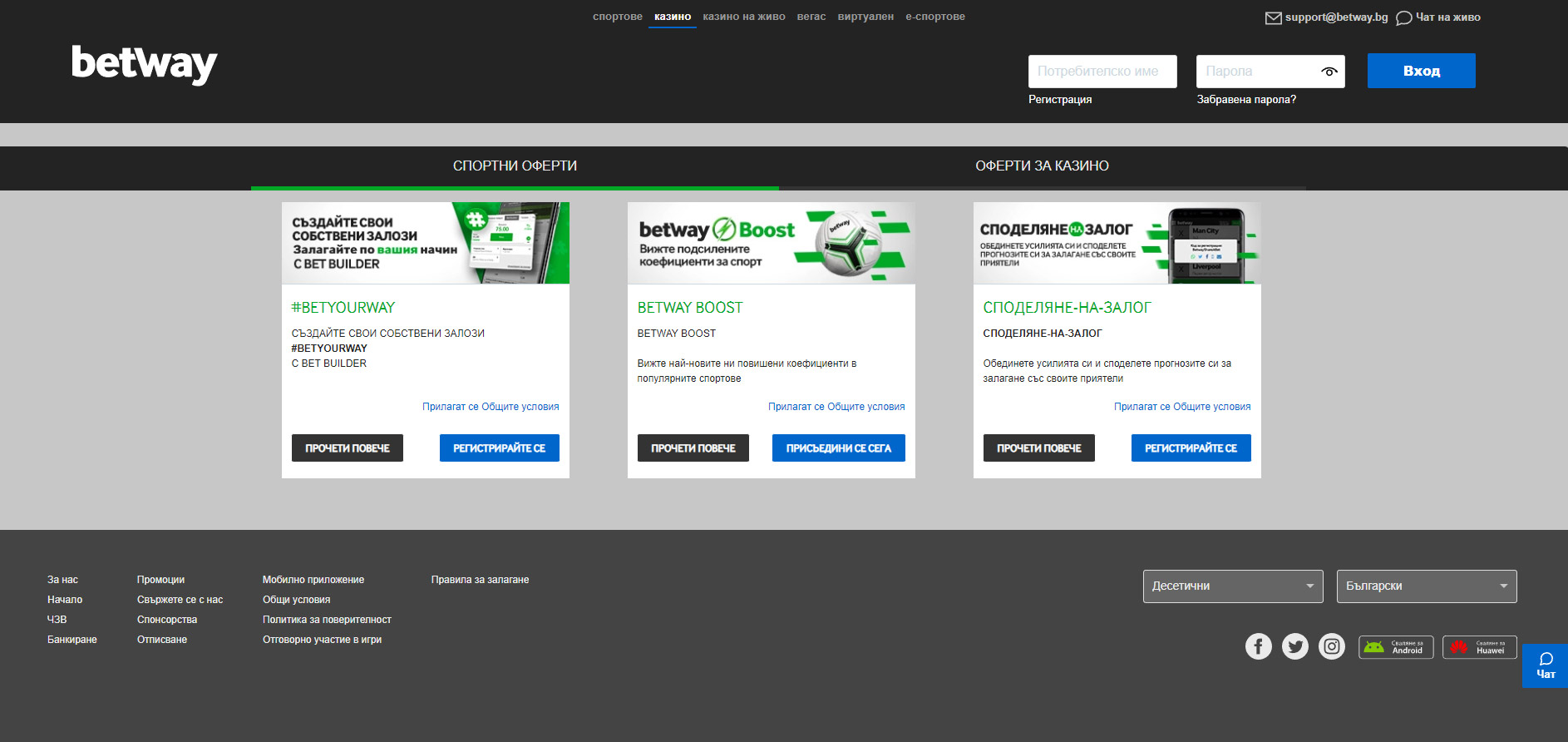This screenshot has width=1568, height=742.
Task: Download the Android app badge
Action: [x=1396, y=647]
